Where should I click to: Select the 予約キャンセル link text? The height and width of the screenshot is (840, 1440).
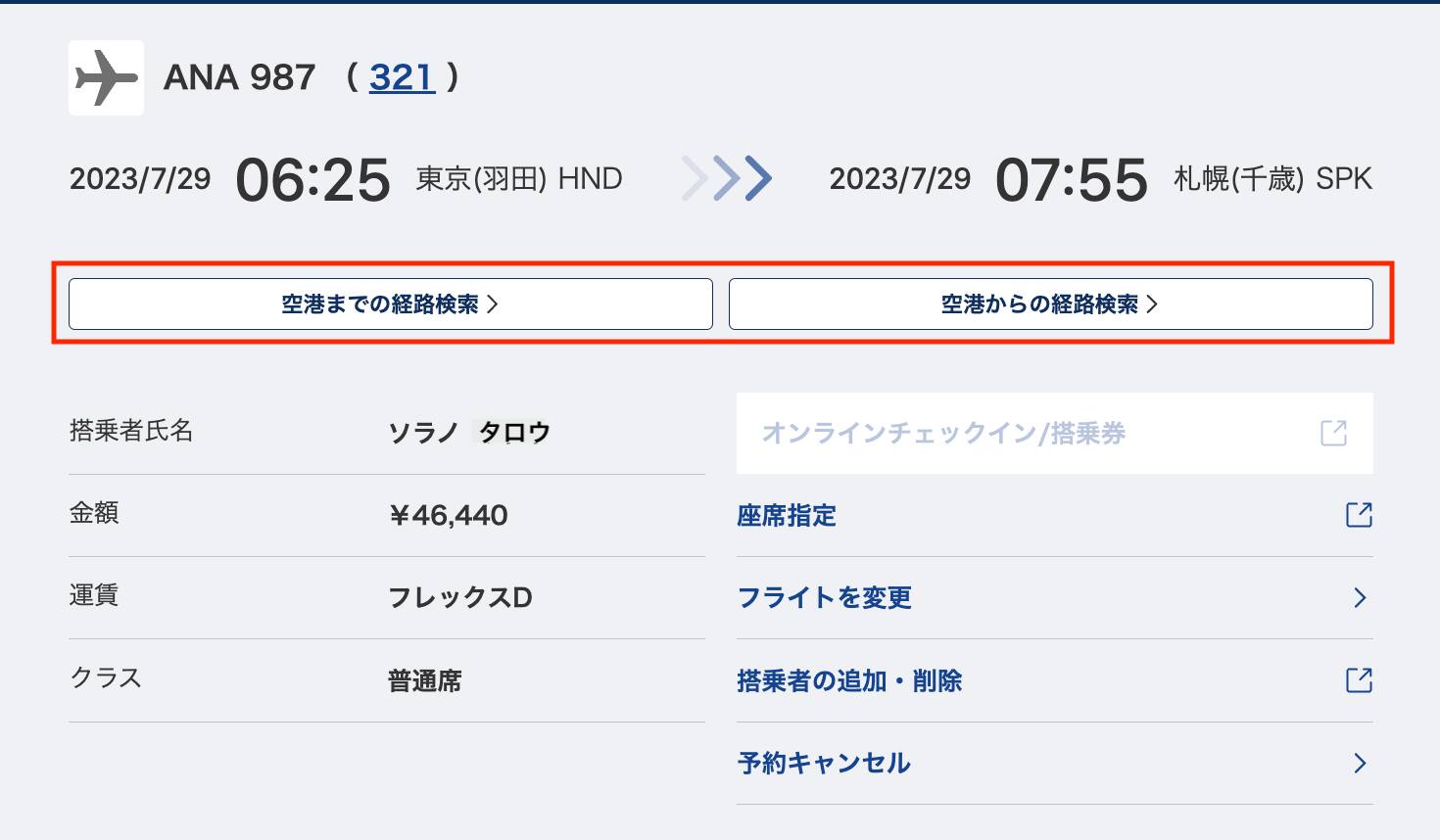pos(824,763)
